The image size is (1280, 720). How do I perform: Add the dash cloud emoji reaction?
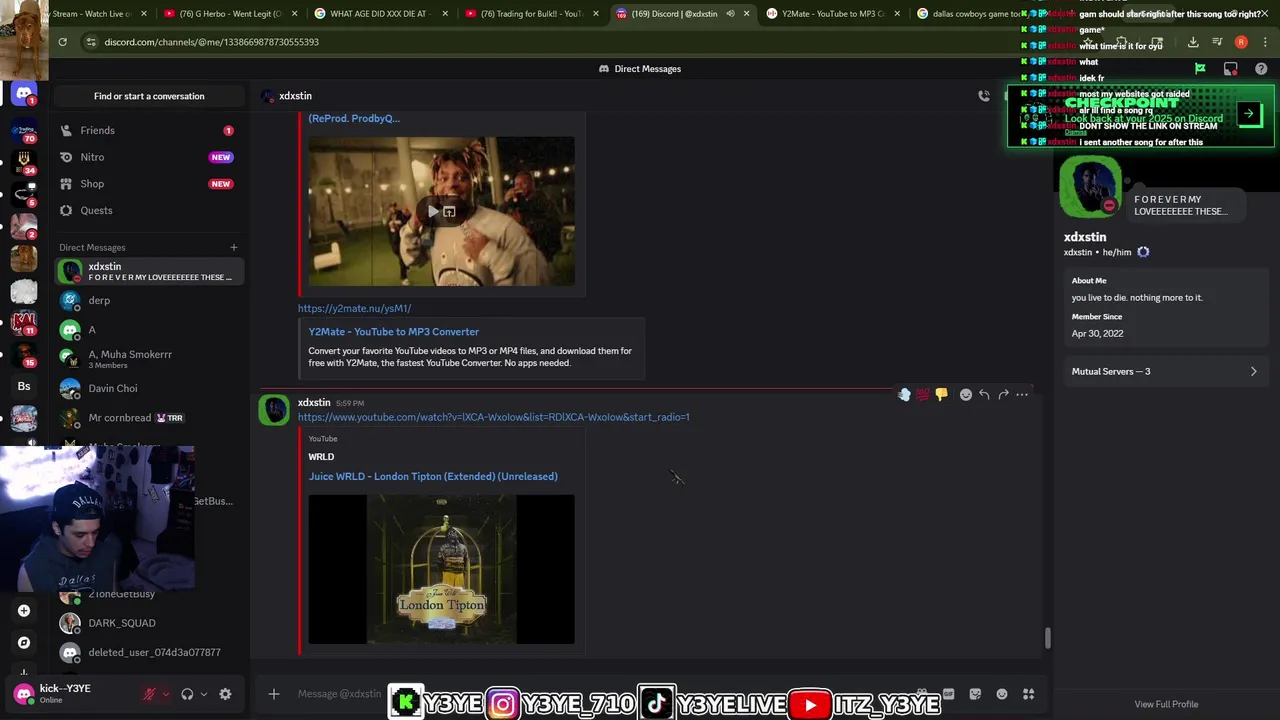tap(904, 395)
